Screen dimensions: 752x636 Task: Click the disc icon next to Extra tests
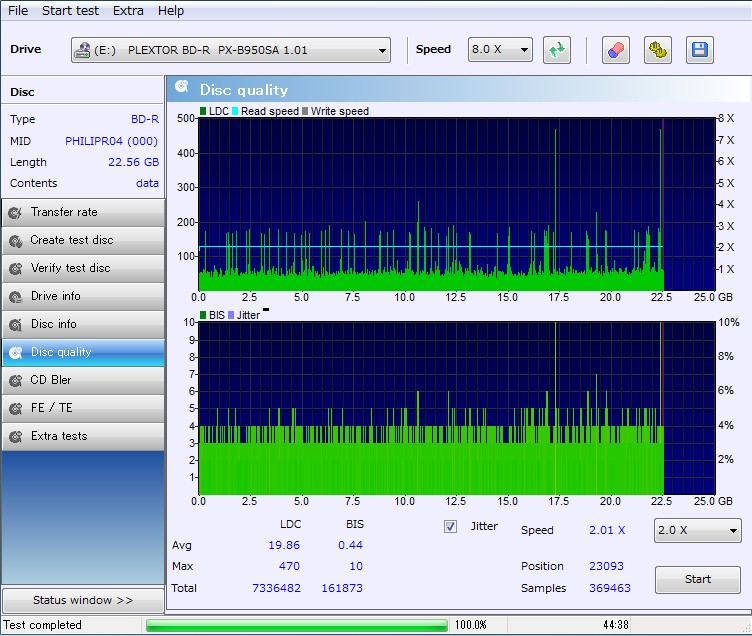point(15,436)
